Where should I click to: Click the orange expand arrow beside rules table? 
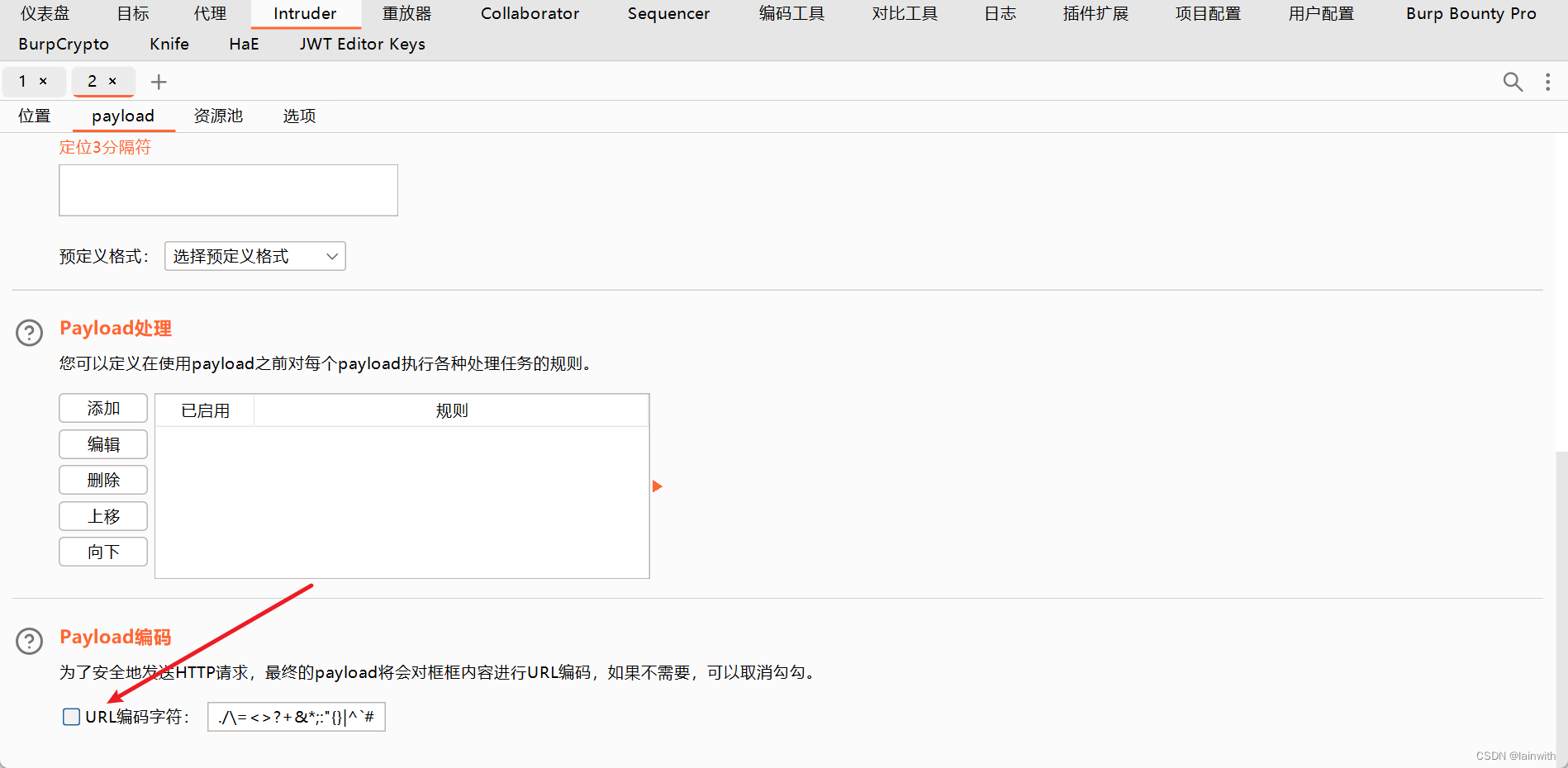coord(658,486)
